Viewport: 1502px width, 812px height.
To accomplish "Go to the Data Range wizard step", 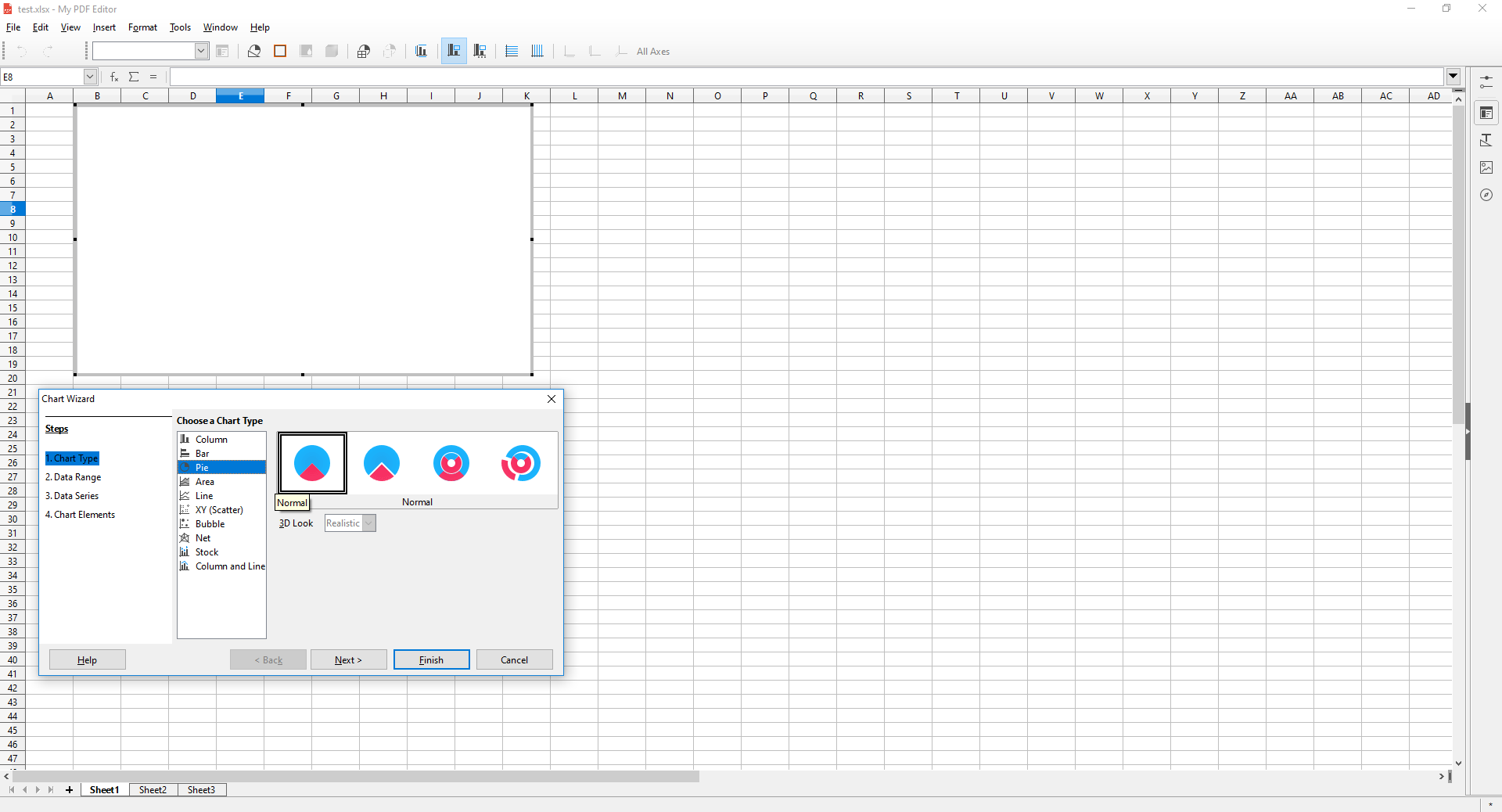I will coord(74,477).
